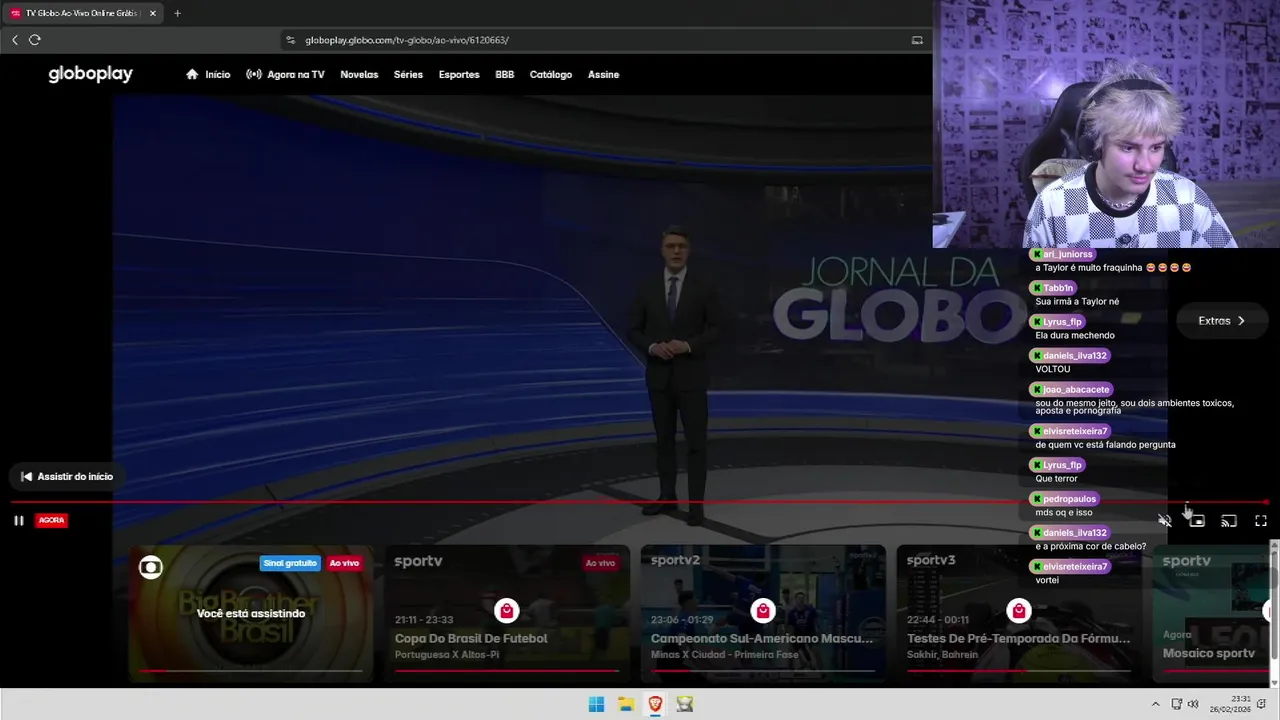This screenshot has width=1280, height=720.
Task: Click the site info icon in address bar
Action: [x=291, y=40]
